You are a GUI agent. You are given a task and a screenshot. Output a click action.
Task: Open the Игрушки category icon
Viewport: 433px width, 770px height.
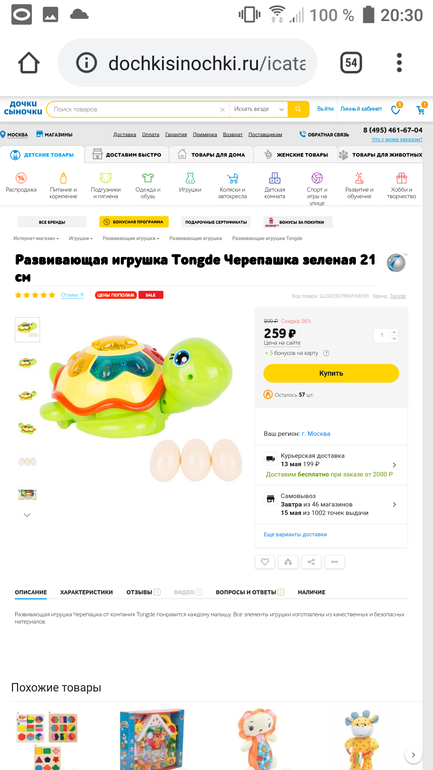coord(190,183)
